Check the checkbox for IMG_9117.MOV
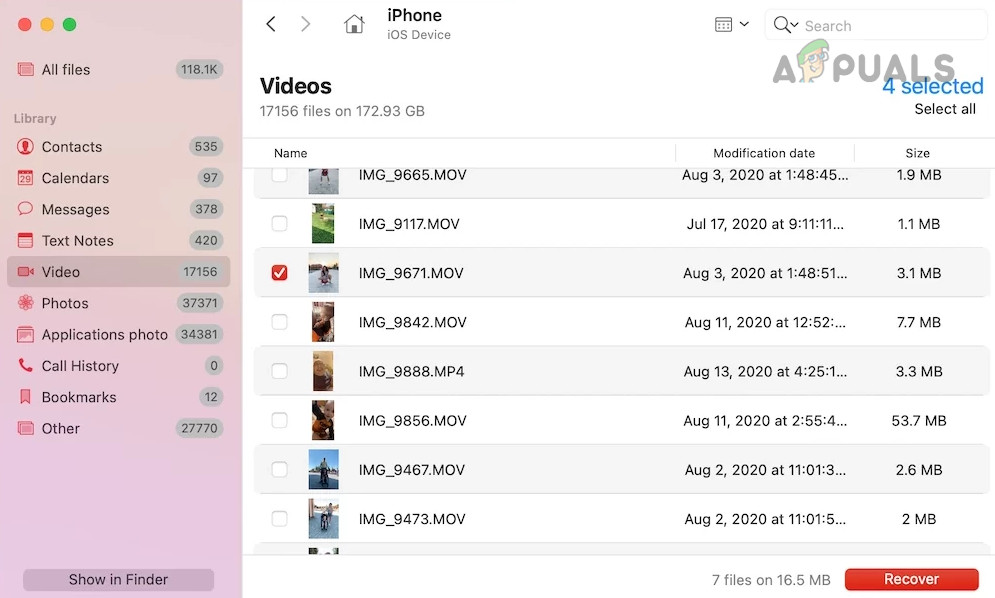 (x=279, y=223)
